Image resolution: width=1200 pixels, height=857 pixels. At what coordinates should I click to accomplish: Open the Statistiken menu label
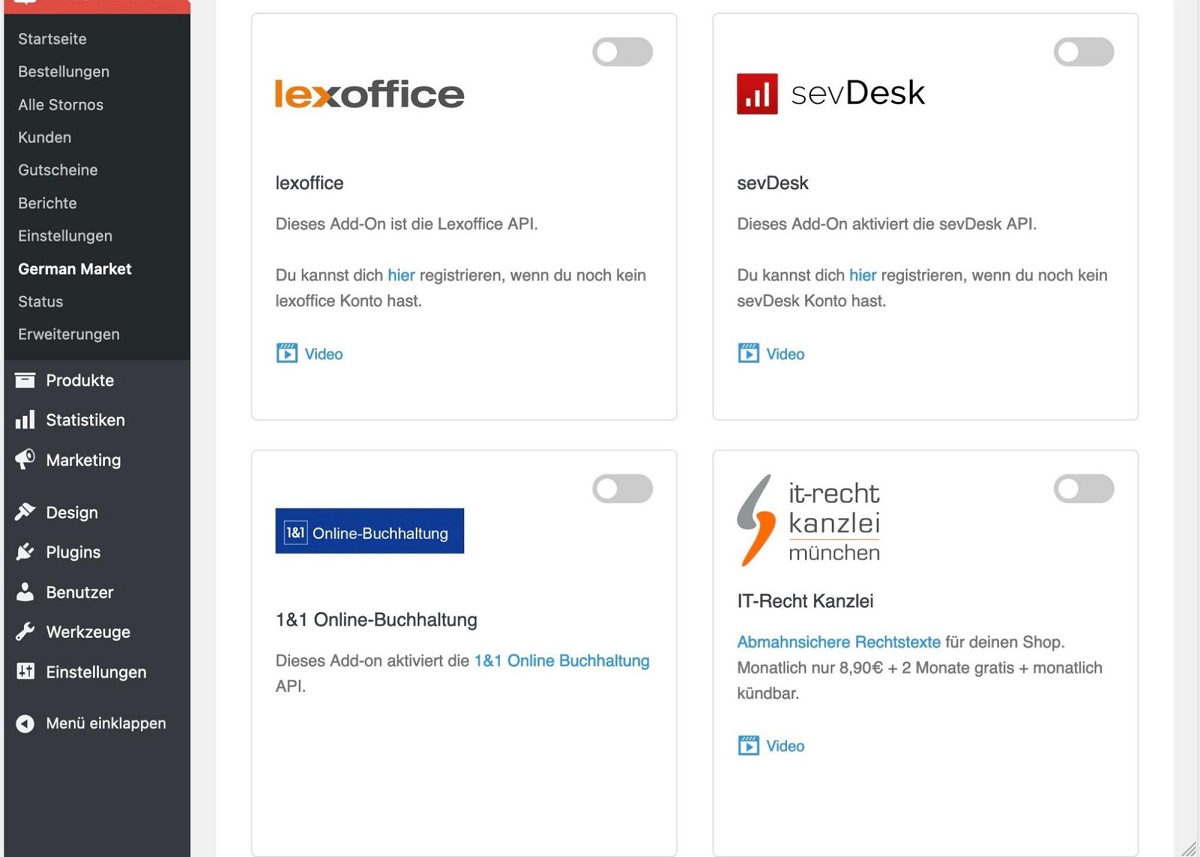coord(85,420)
